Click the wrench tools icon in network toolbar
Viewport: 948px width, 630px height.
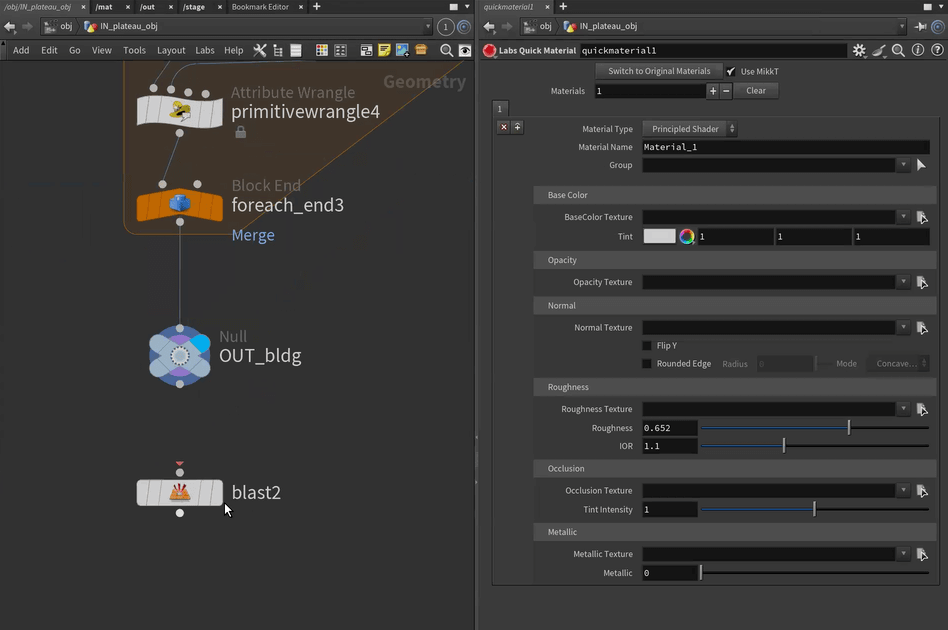[260, 50]
